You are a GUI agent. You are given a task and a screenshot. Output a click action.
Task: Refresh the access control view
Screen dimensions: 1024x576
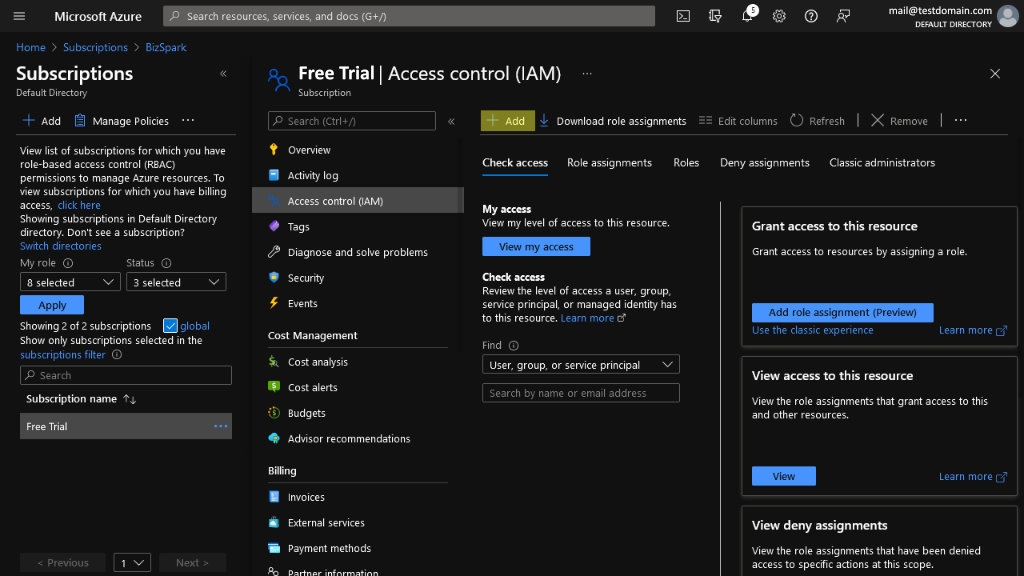point(817,121)
